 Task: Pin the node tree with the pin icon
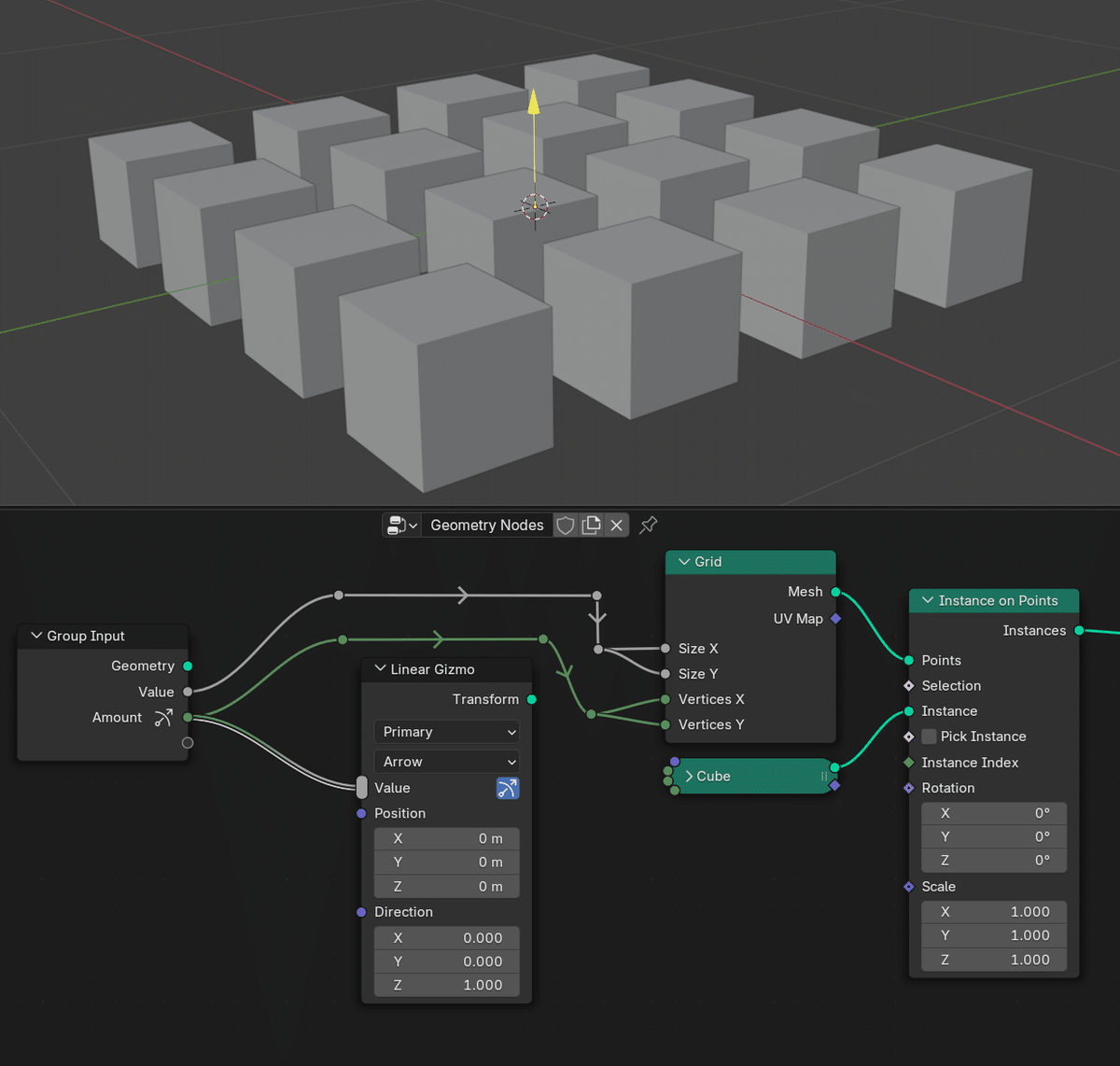click(x=648, y=526)
